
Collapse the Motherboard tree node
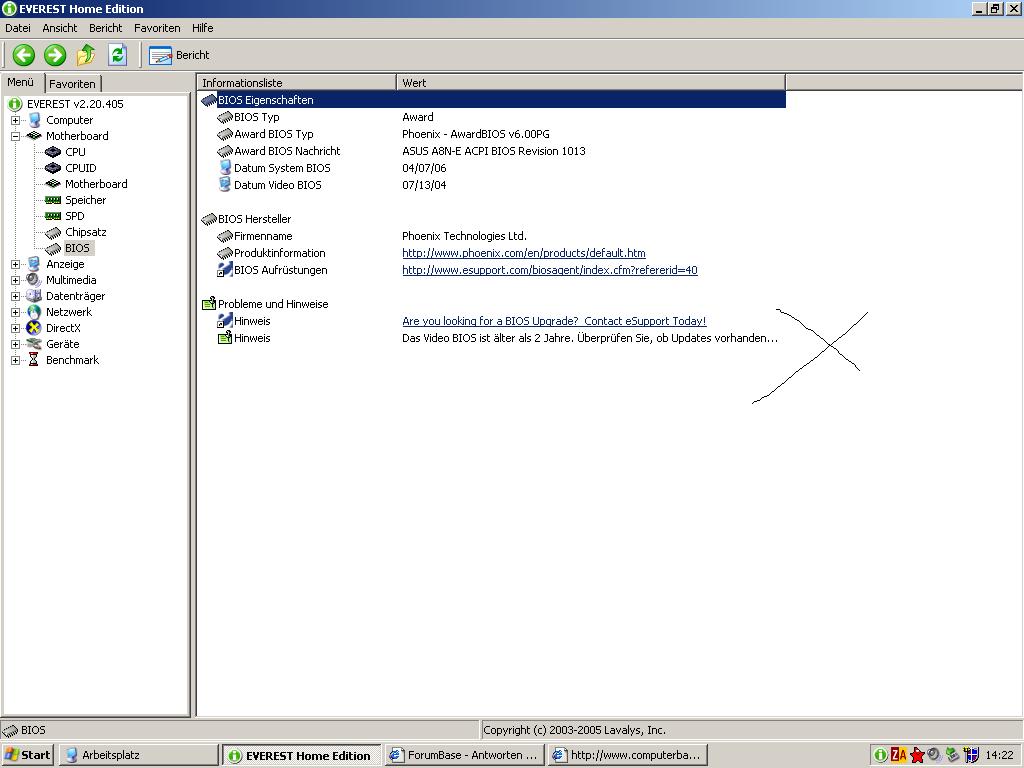[x=16, y=136]
